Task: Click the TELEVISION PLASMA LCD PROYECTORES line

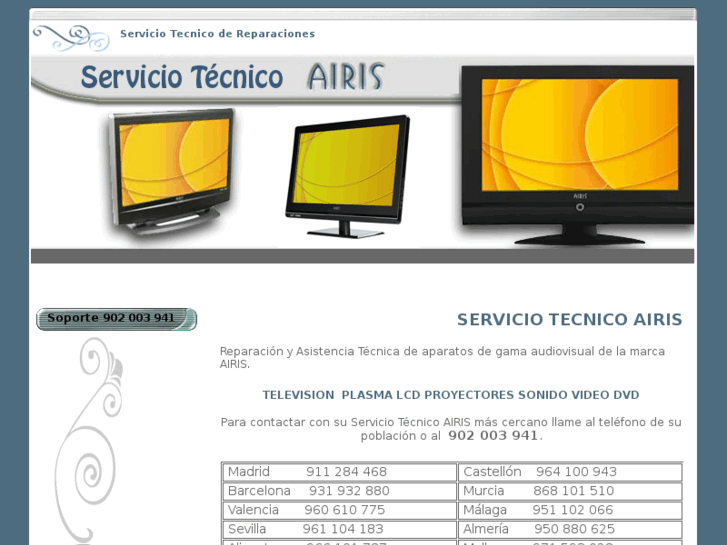Action: [451, 395]
